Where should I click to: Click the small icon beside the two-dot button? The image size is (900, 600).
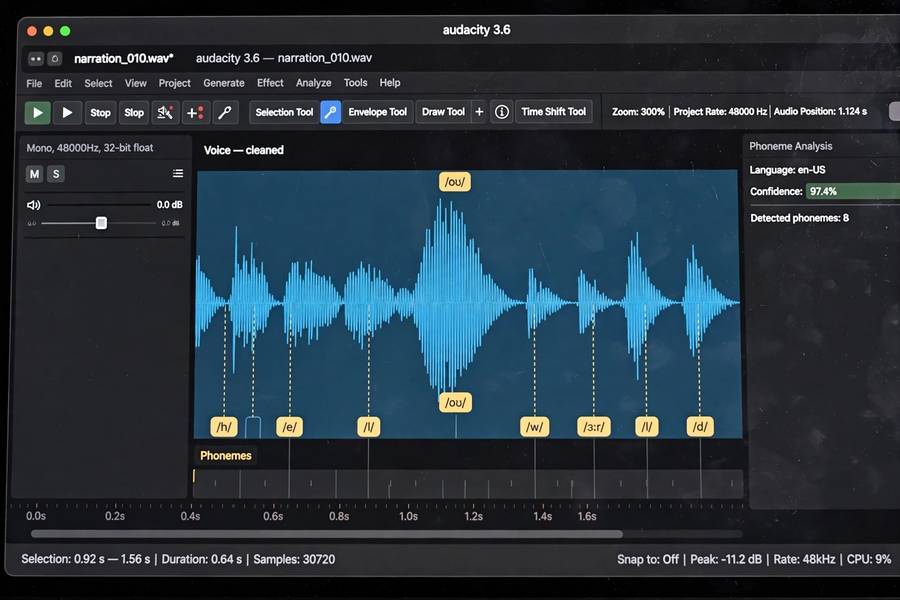55,59
